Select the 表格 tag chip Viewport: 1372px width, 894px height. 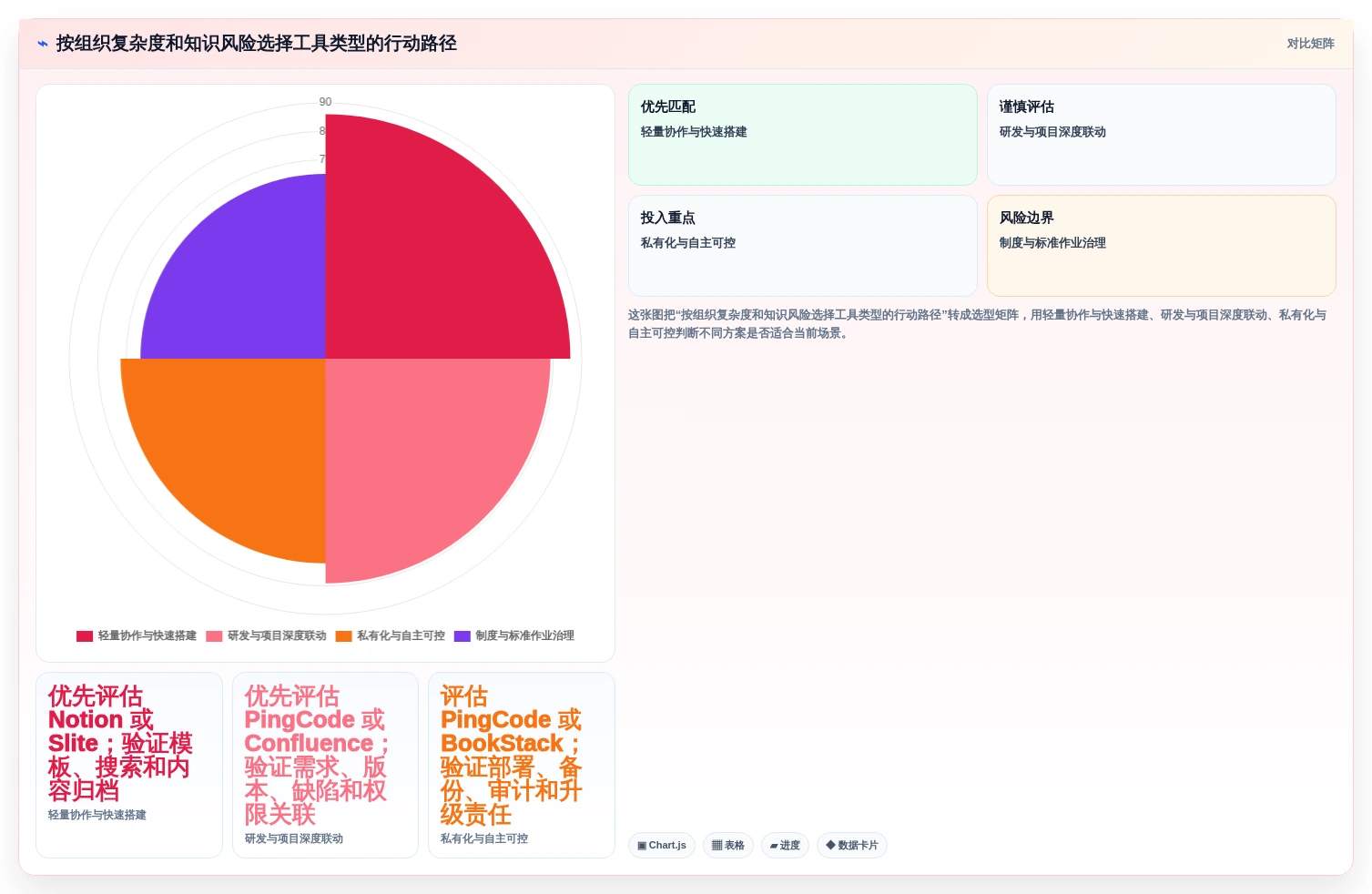point(728,846)
